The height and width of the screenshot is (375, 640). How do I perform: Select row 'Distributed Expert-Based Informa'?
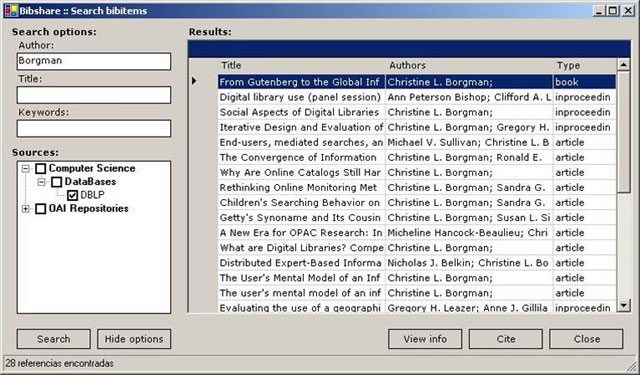pyautogui.click(x=417, y=263)
